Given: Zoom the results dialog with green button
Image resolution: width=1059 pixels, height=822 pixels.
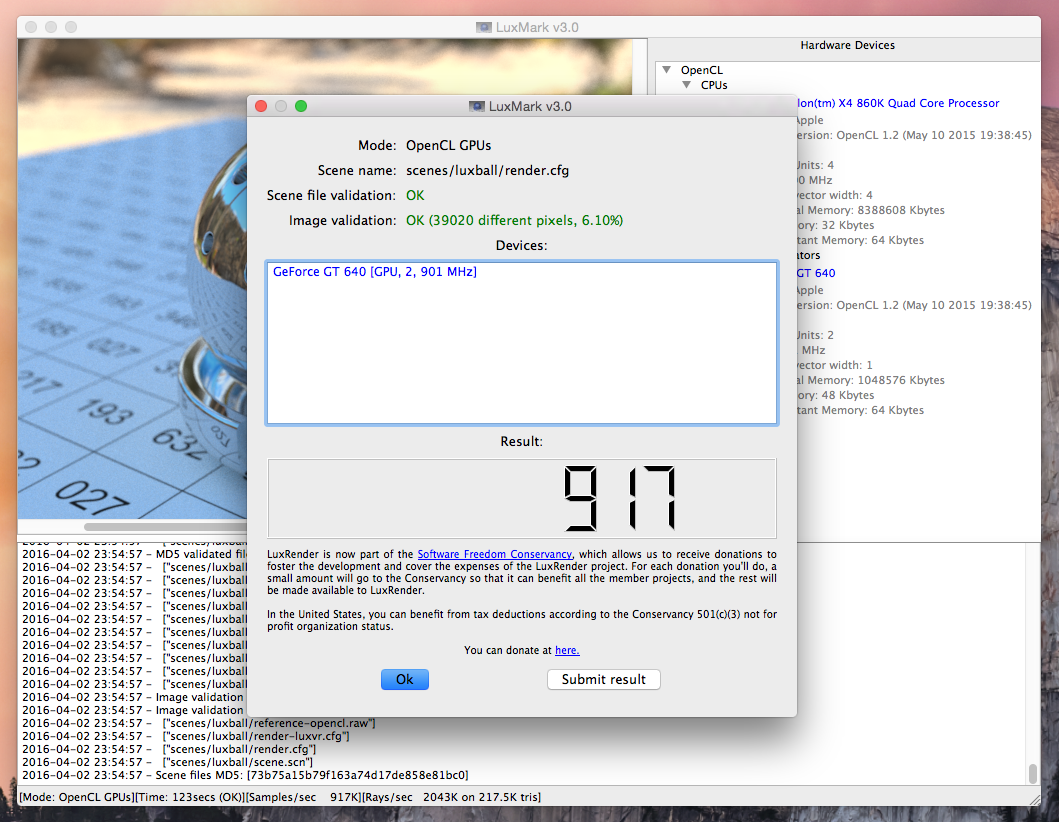Looking at the screenshot, I should coord(301,106).
